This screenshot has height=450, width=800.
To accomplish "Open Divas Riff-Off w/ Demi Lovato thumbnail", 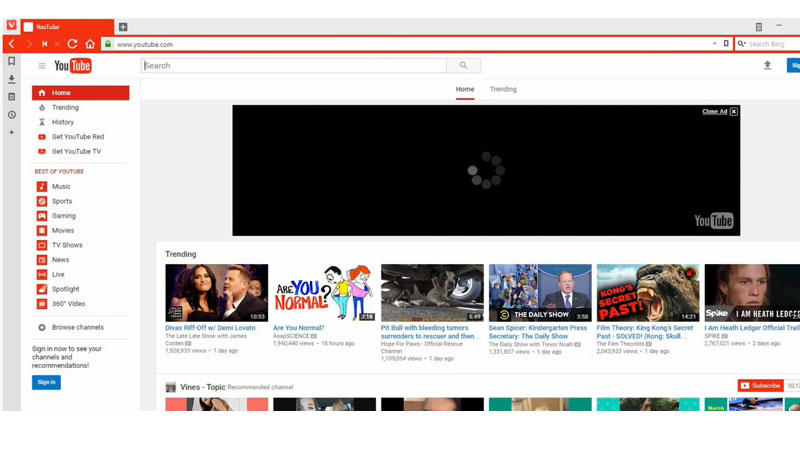I will coord(216,293).
